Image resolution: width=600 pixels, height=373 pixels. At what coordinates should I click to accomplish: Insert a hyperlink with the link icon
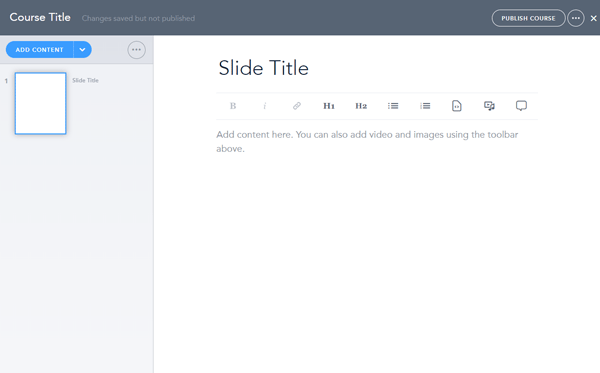click(x=297, y=106)
